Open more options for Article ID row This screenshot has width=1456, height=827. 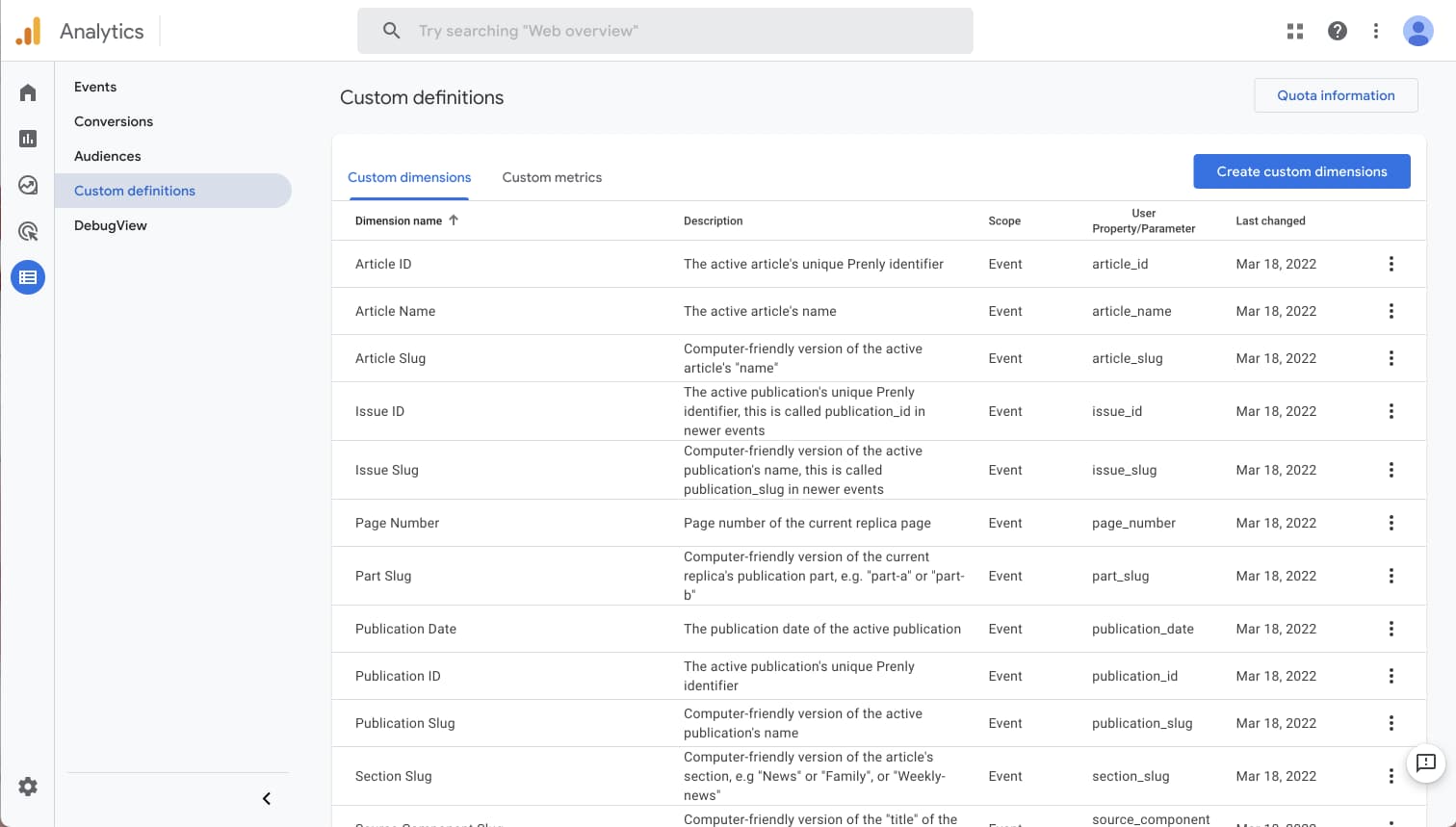1391,264
